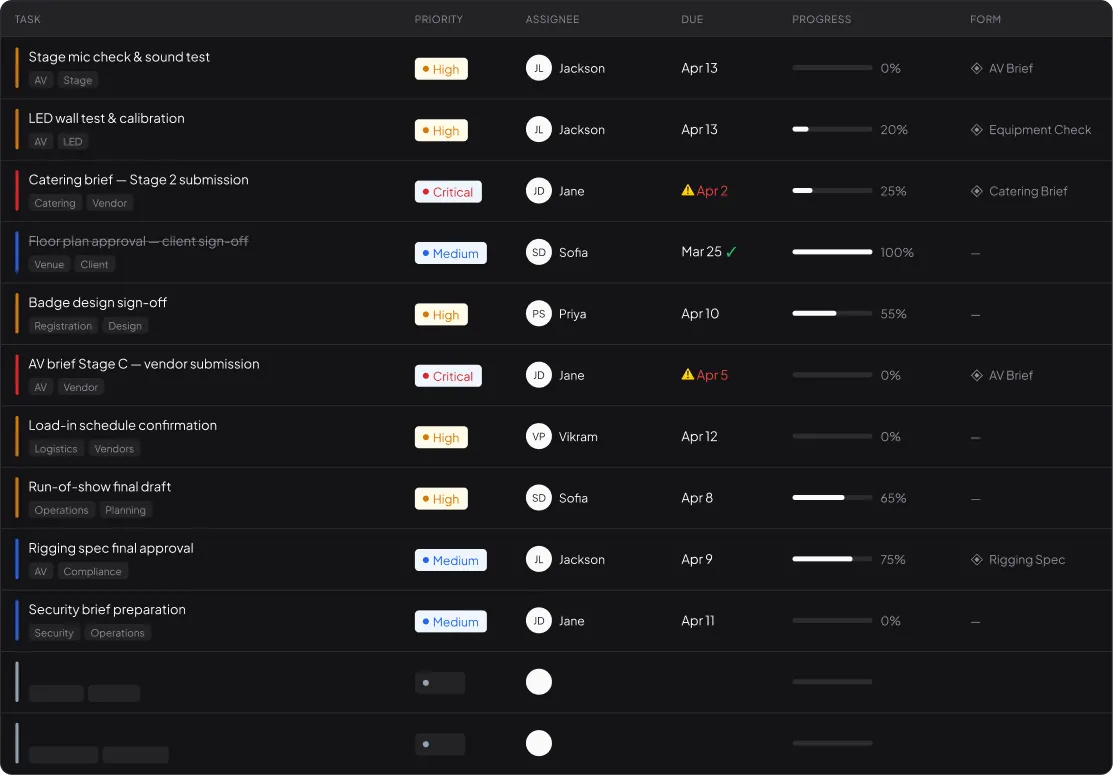
Task: Click the Registration tag under Badge design sign-off
Action: pyautogui.click(x=63, y=326)
